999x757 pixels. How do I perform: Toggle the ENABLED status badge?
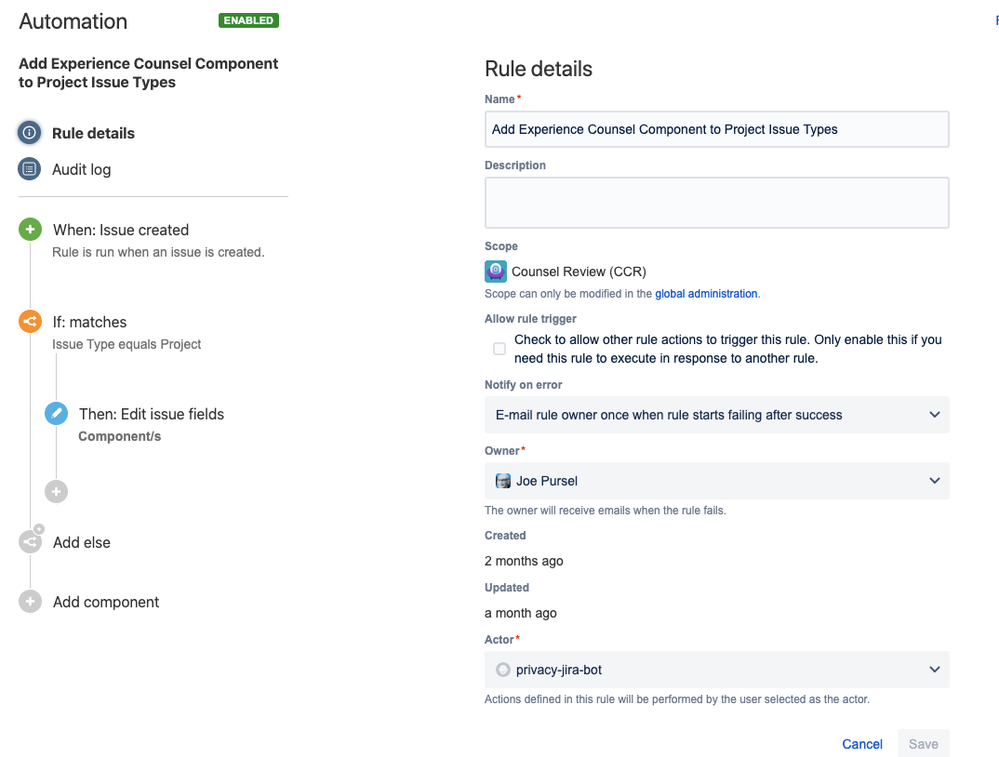pyautogui.click(x=248, y=20)
